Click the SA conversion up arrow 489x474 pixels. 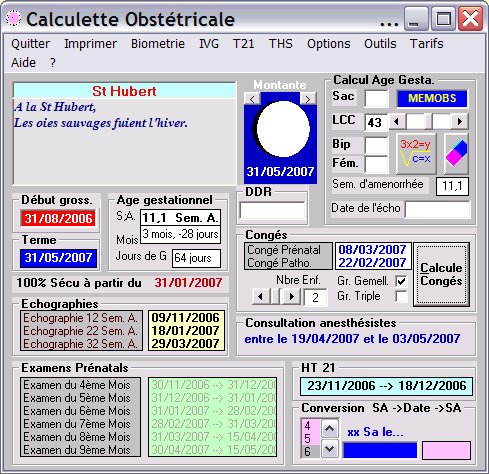point(330,429)
